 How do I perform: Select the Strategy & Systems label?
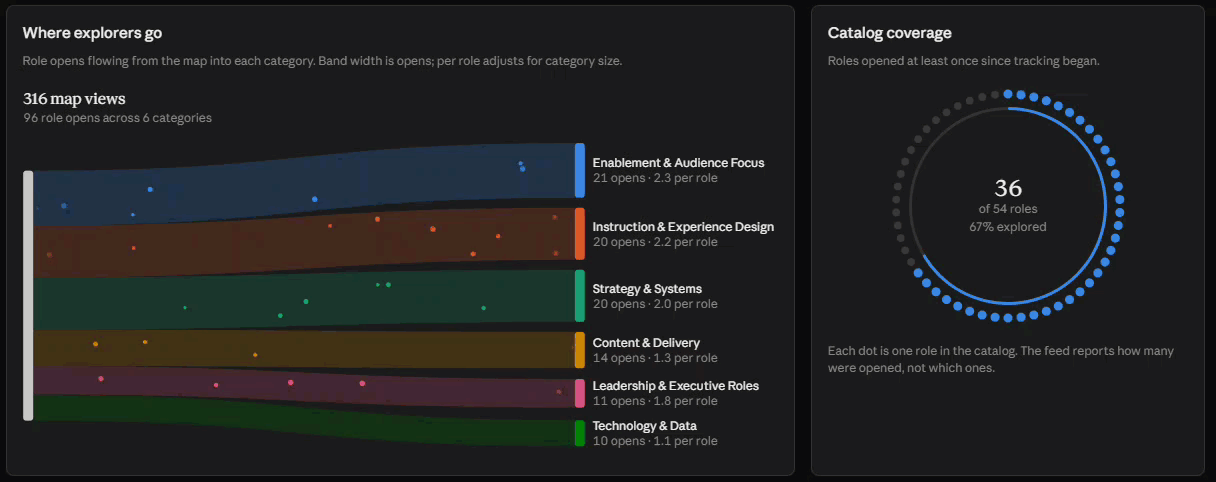647,289
